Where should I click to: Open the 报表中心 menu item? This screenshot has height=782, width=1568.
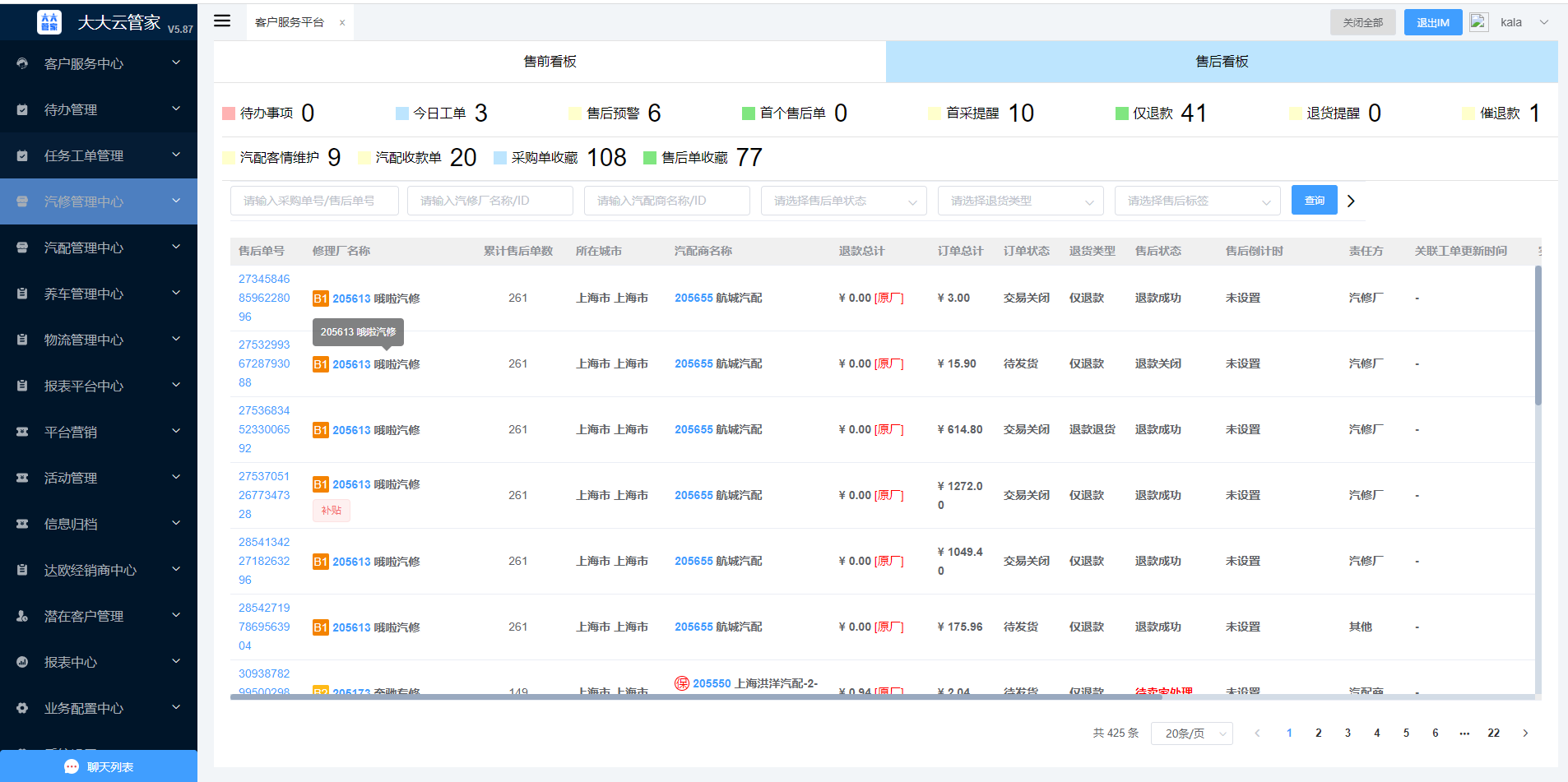click(99, 662)
